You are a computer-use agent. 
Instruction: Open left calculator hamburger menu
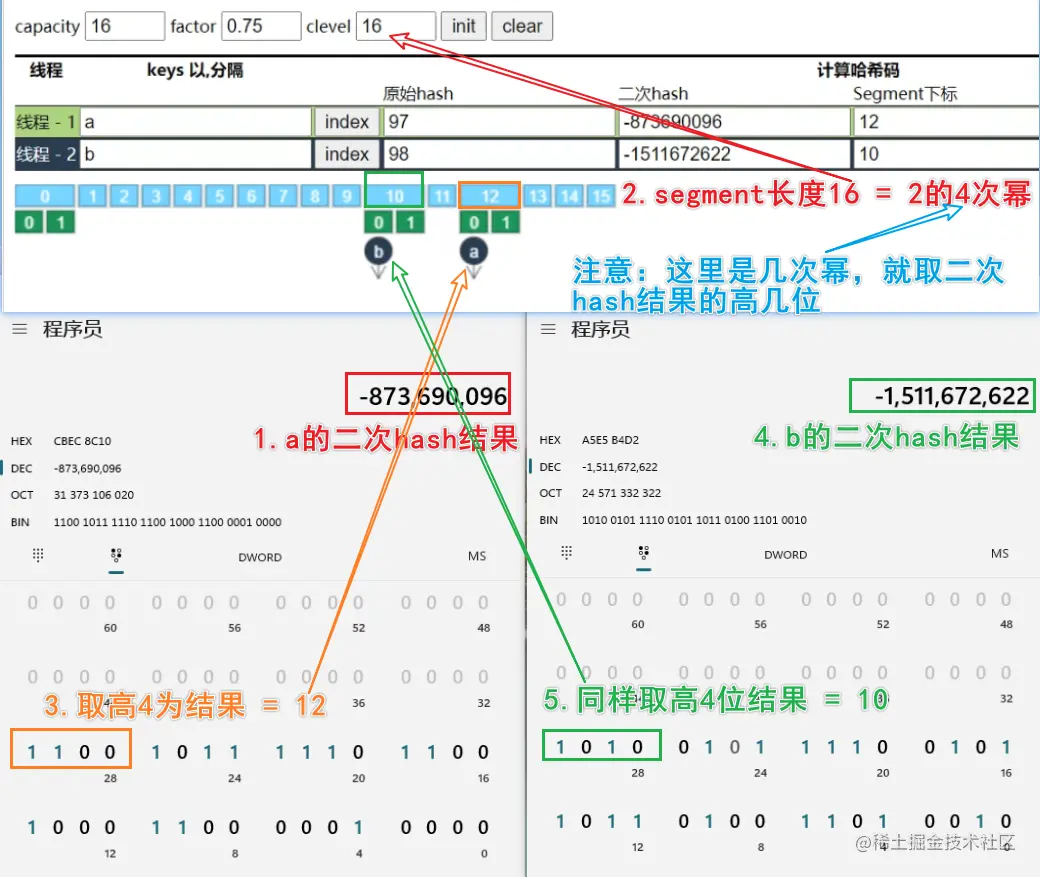20,329
